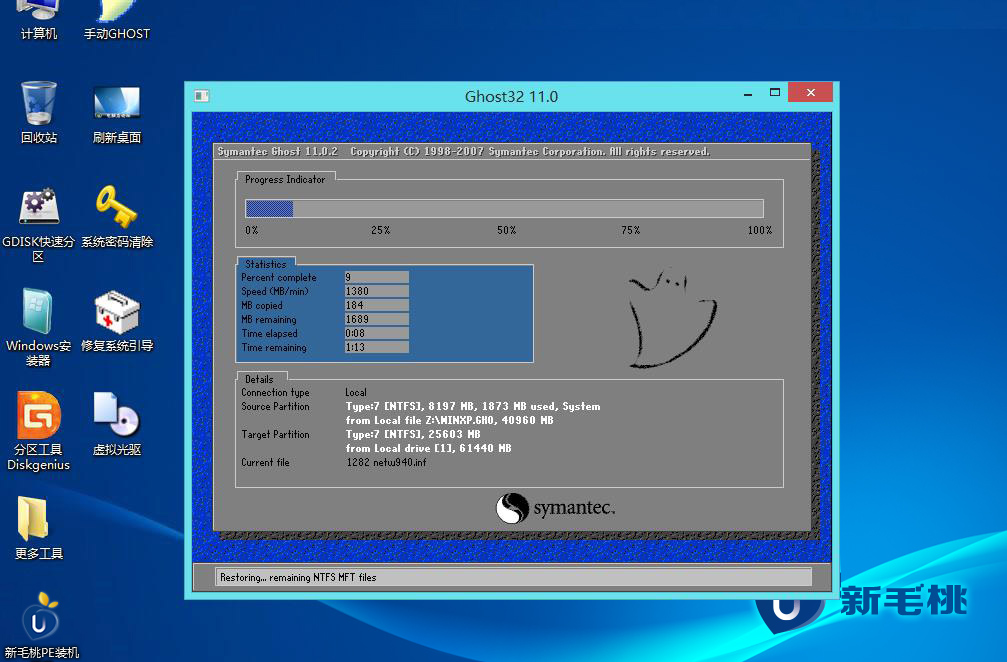Click the Ghost32 11.0 title bar
Image resolution: width=1007 pixels, height=662 pixels.
[511, 96]
